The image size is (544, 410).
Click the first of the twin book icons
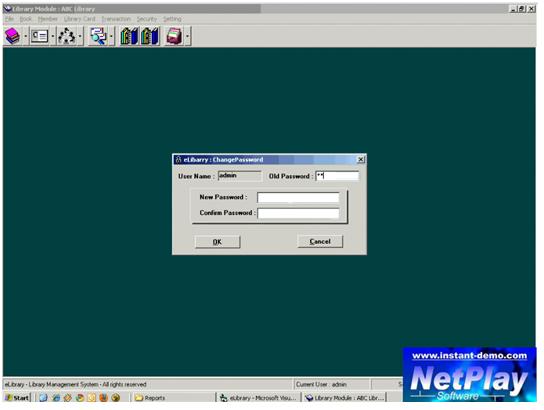(x=129, y=36)
